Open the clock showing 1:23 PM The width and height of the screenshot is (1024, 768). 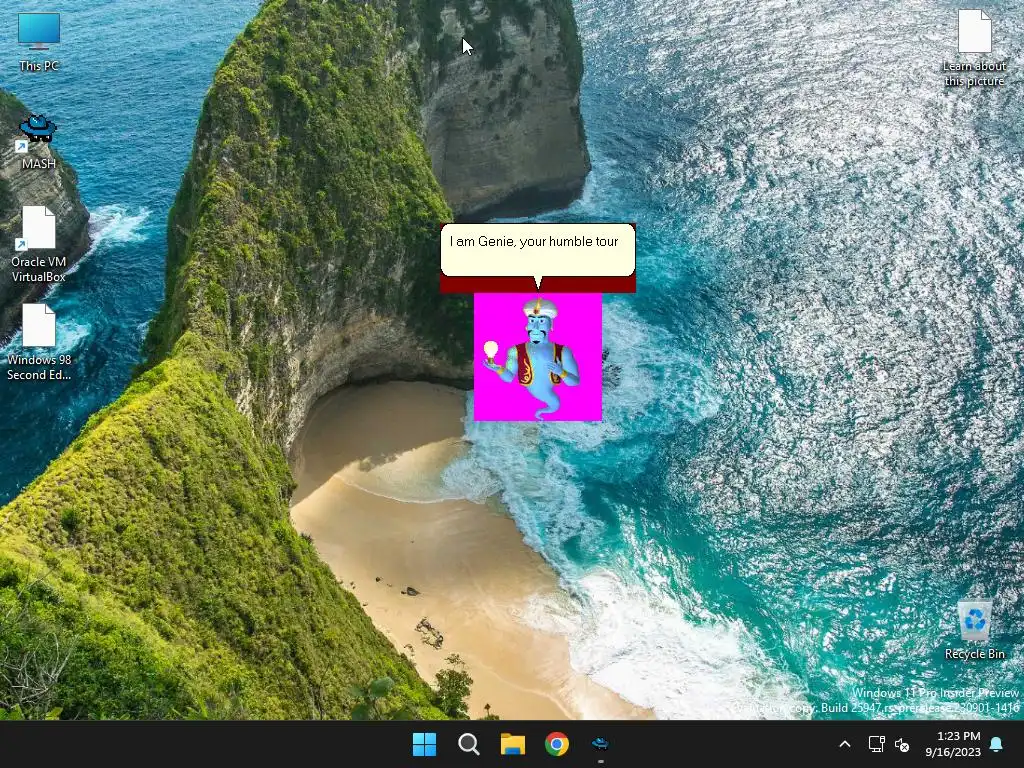[953, 744]
